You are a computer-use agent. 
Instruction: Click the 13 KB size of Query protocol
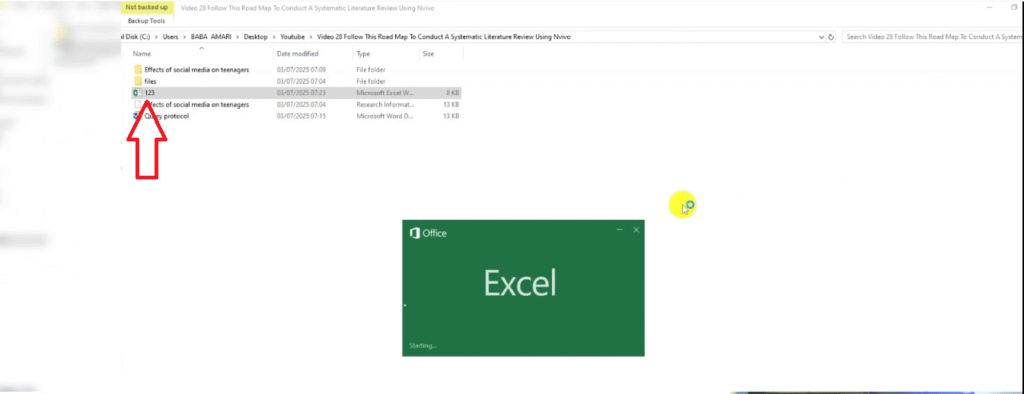(451, 116)
